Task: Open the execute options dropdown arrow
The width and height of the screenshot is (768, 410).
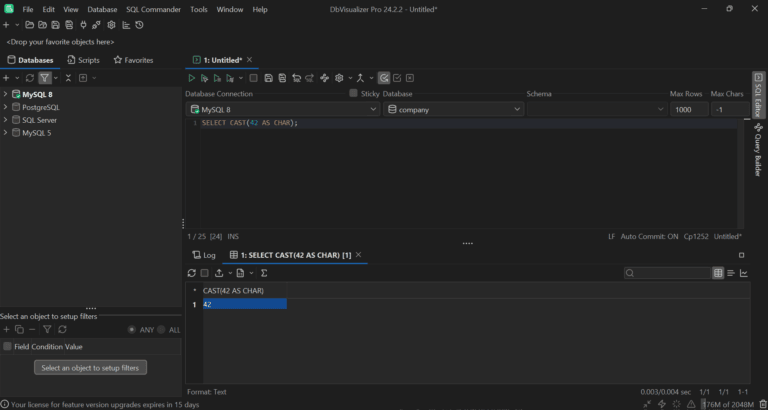Action: tap(240, 78)
